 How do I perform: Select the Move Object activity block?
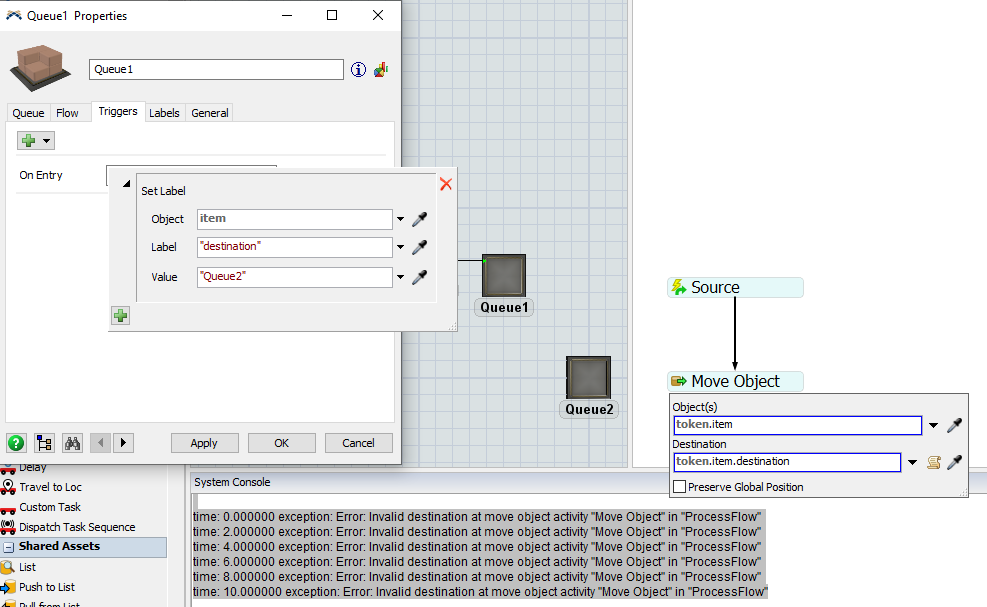tap(735, 381)
